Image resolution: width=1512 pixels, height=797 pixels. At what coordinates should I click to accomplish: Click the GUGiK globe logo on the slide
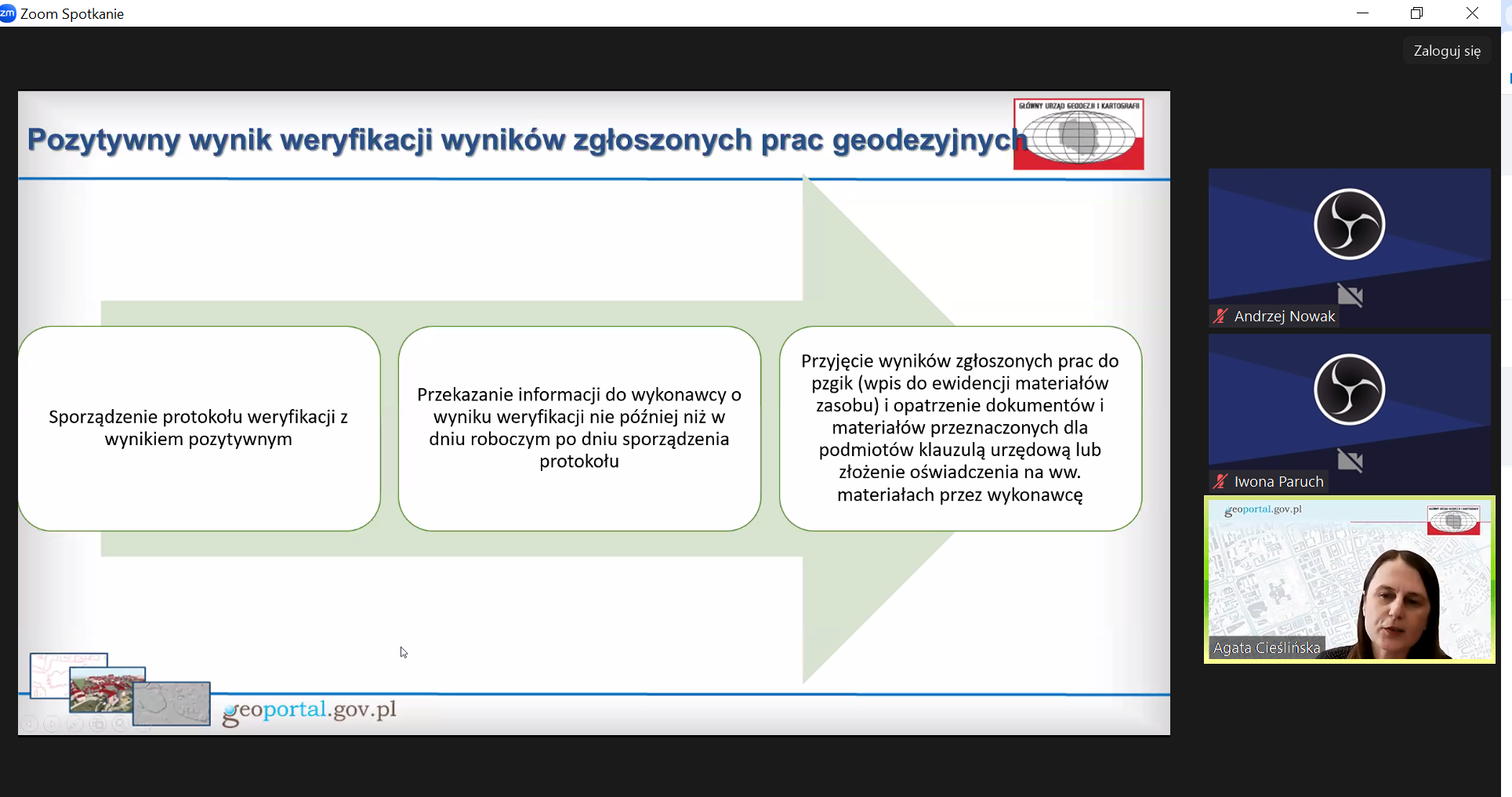(x=1079, y=134)
